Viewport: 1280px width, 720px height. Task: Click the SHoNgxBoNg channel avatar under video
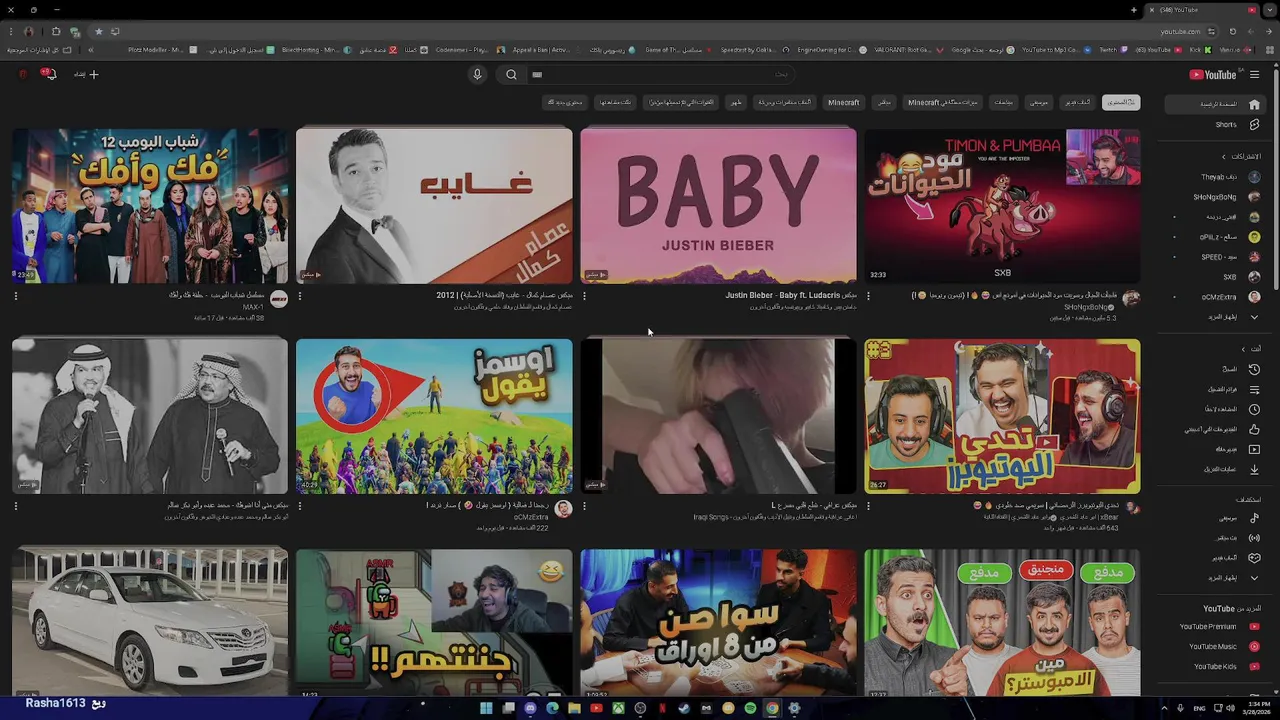tap(1131, 299)
